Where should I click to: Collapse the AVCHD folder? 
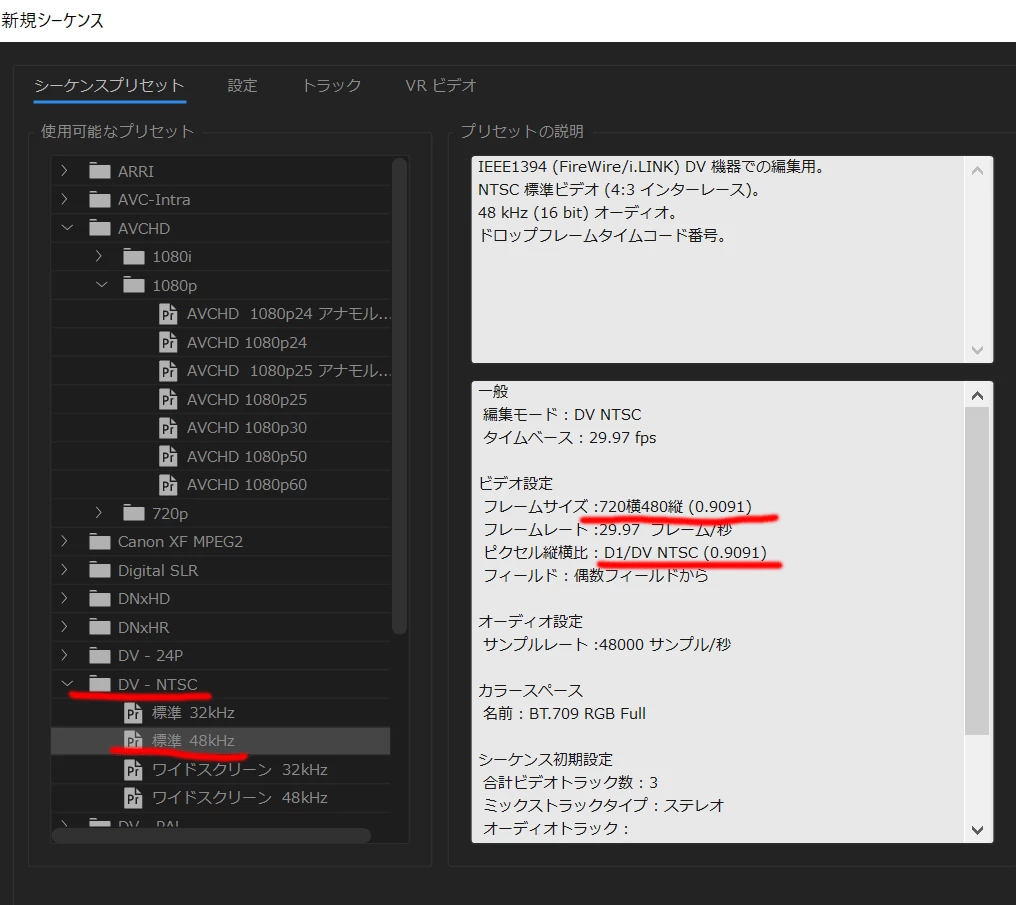click(67, 228)
